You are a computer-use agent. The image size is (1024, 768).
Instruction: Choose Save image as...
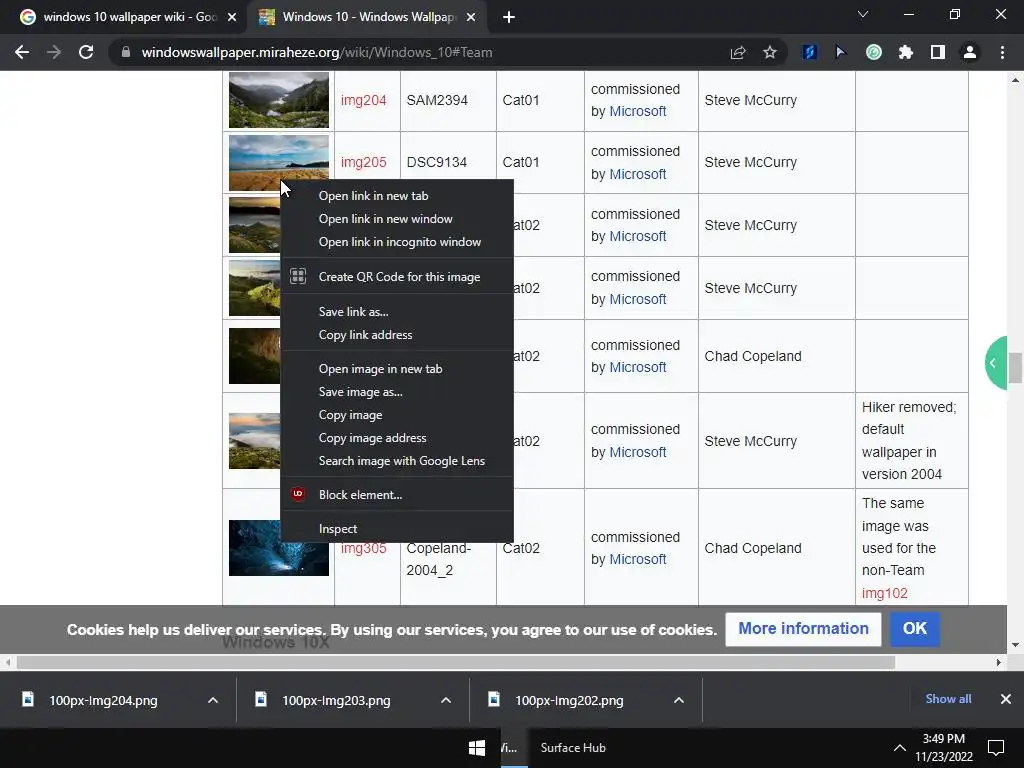(396, 392)
